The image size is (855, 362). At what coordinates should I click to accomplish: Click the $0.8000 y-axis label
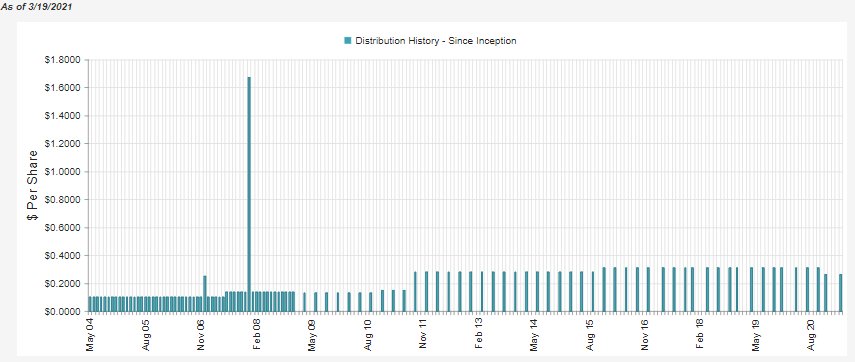(63, 200)
